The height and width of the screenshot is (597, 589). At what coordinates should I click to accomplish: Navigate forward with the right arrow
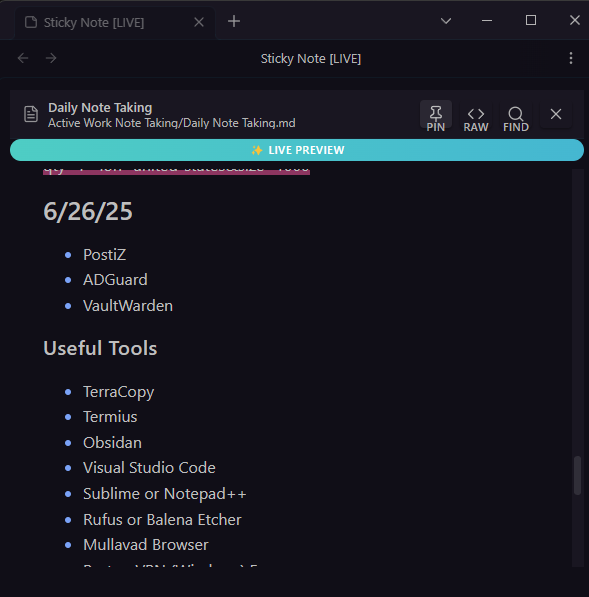(51, 58)
